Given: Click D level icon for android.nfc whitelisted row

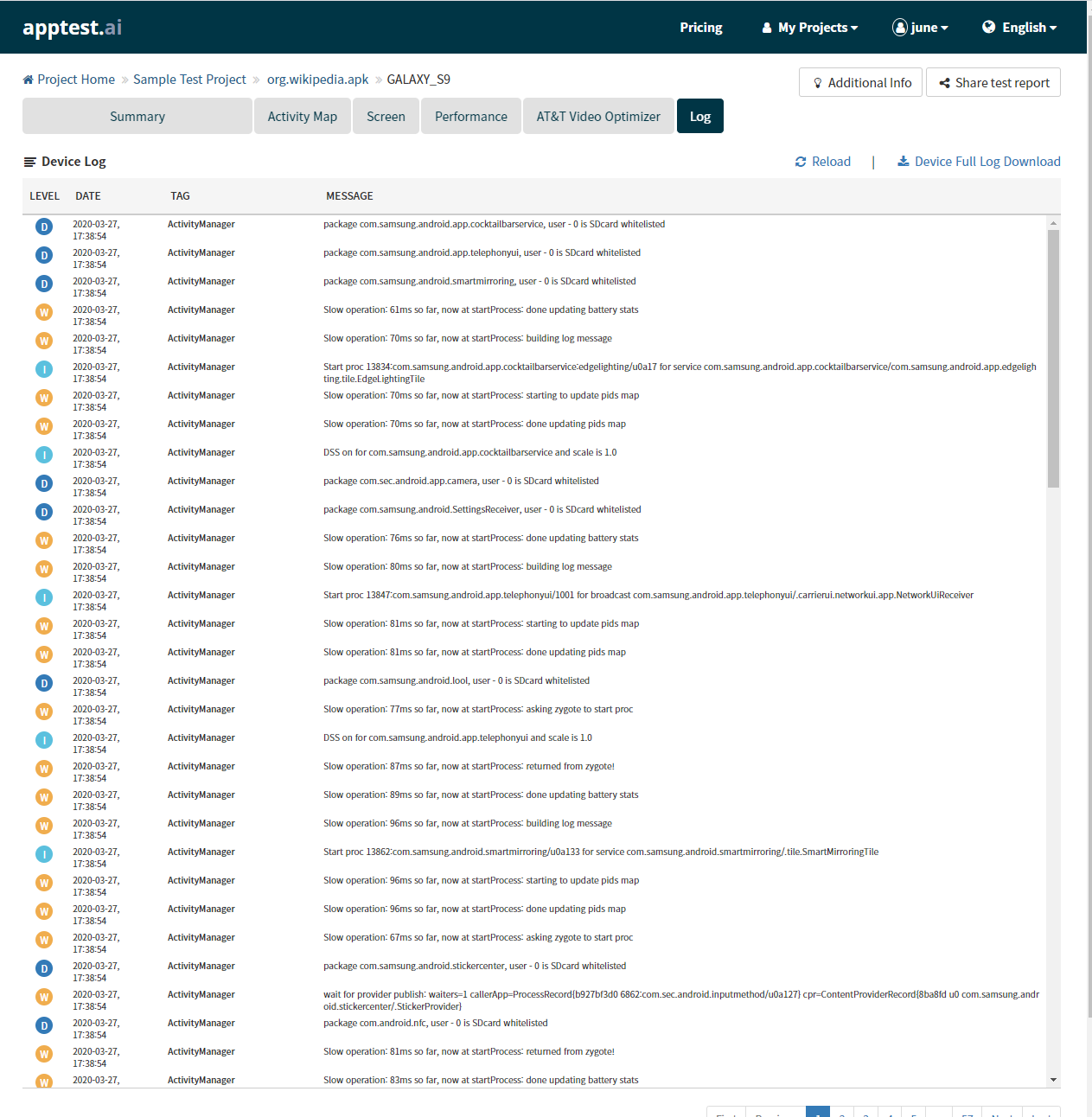Looking at the screenshot, I should point(44,1025).
